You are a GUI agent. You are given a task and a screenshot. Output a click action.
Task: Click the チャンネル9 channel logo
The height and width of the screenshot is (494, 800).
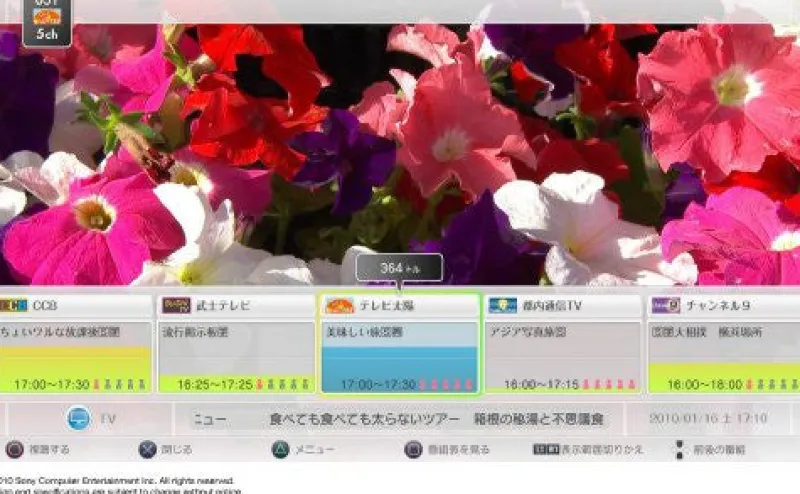pos(666,306)
